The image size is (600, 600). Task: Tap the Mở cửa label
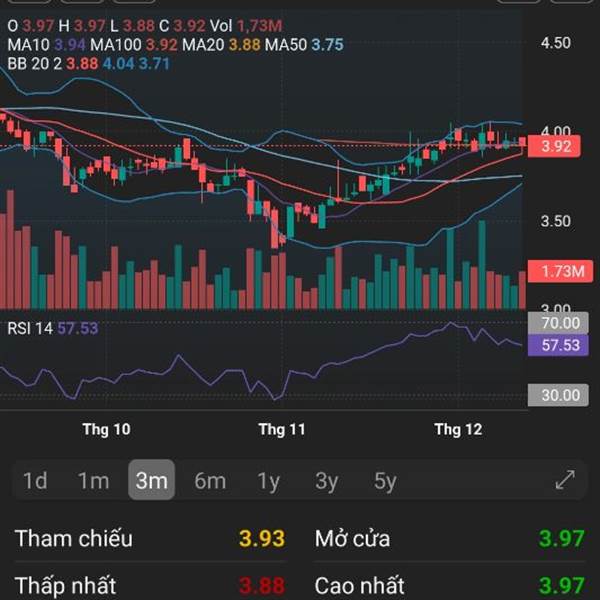[352, 538]
